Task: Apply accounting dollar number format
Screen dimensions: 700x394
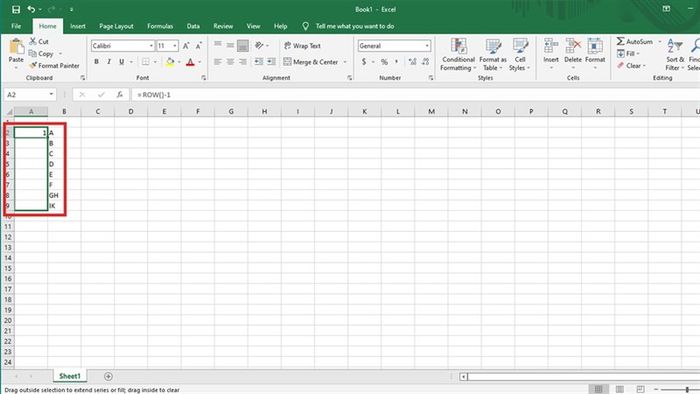Action: [364, 62]
